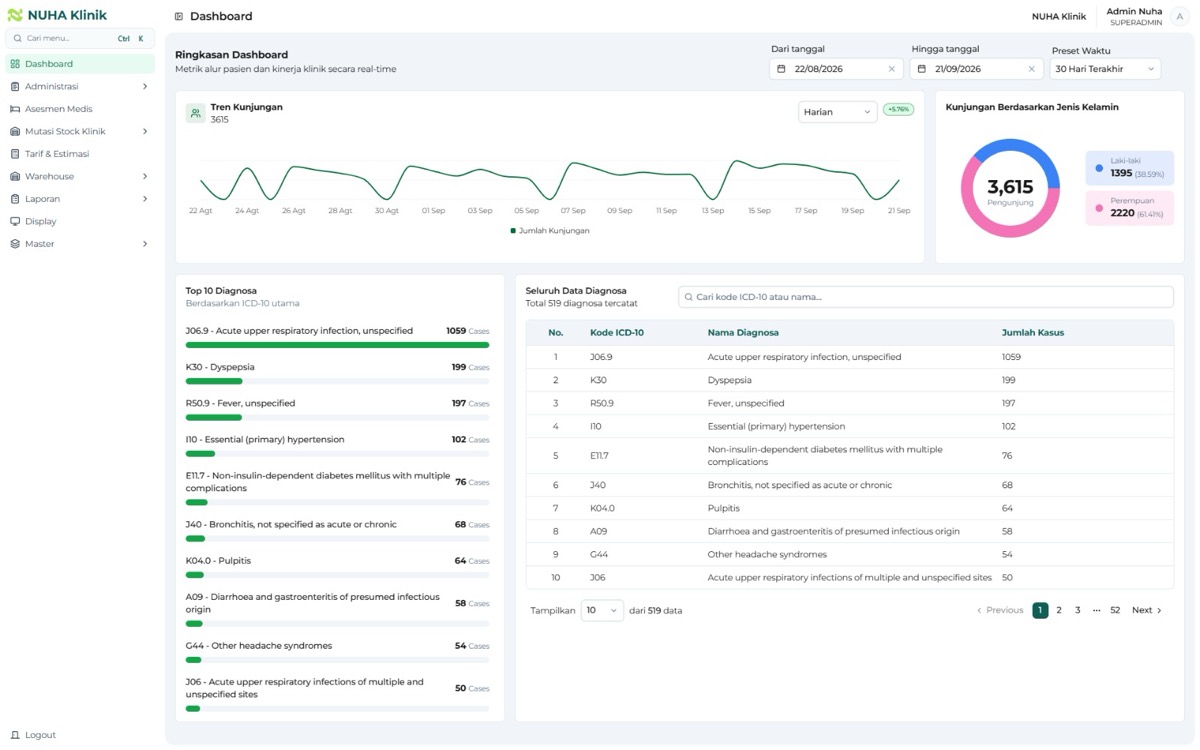The image size is (1200, 750).
Task: Open the Harian interval dropdown
Action: (x=837, y=112)
